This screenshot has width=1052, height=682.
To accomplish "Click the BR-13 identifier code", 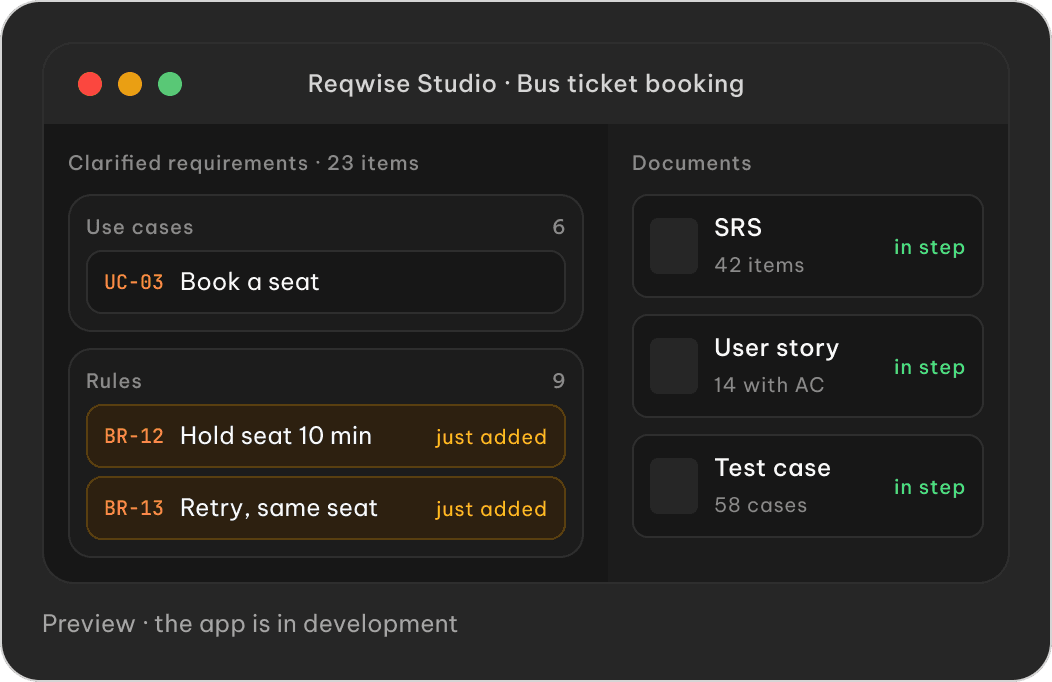I will click(134, 508).
